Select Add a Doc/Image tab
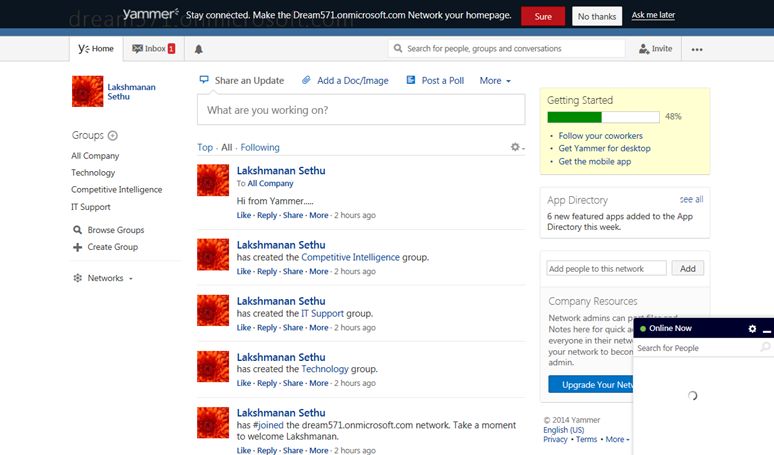Viewport: 774px width, 455px height. (345, 80)
